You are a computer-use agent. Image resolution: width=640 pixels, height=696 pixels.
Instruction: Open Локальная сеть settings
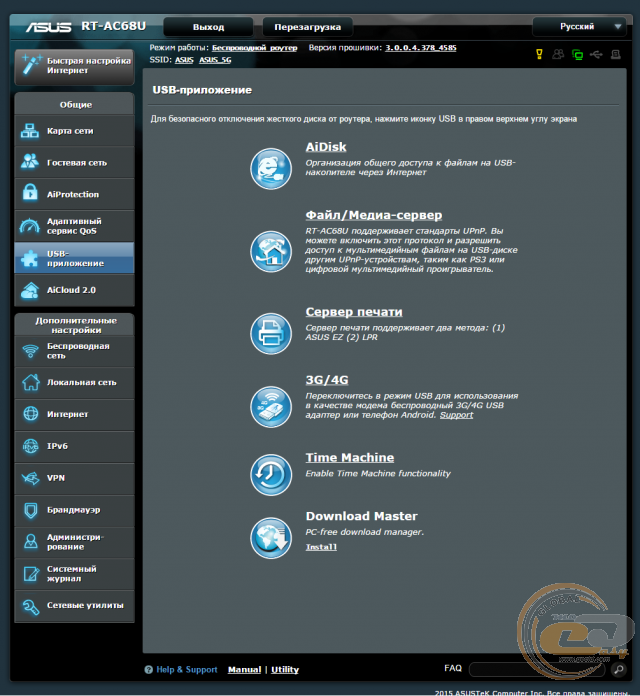click(75, 383)
